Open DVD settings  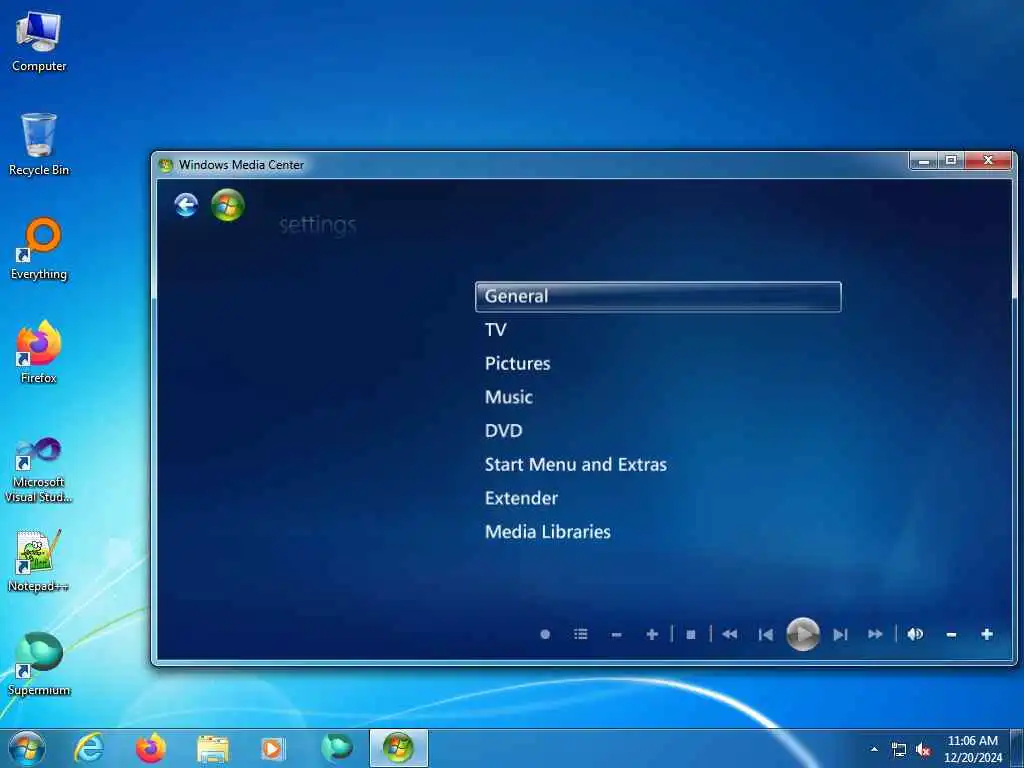[x=504, y=431]
